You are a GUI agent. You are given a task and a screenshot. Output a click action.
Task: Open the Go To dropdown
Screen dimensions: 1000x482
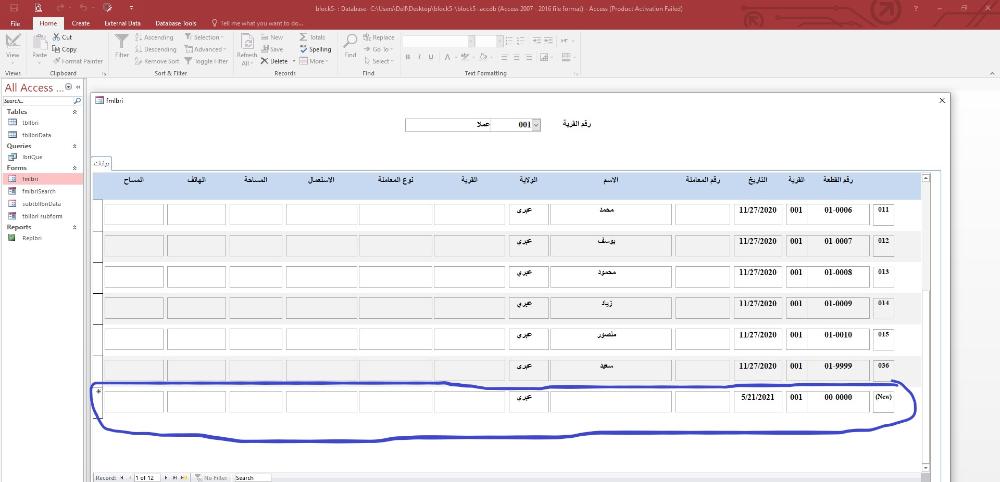[378, 49]
